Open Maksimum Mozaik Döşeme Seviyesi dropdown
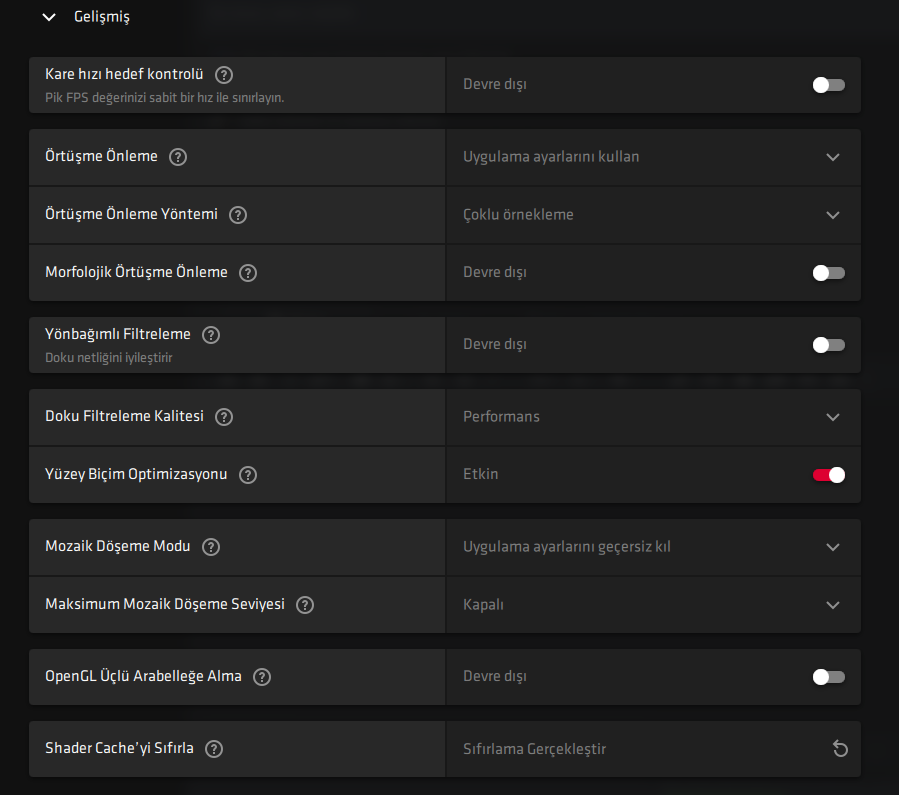 833,605
